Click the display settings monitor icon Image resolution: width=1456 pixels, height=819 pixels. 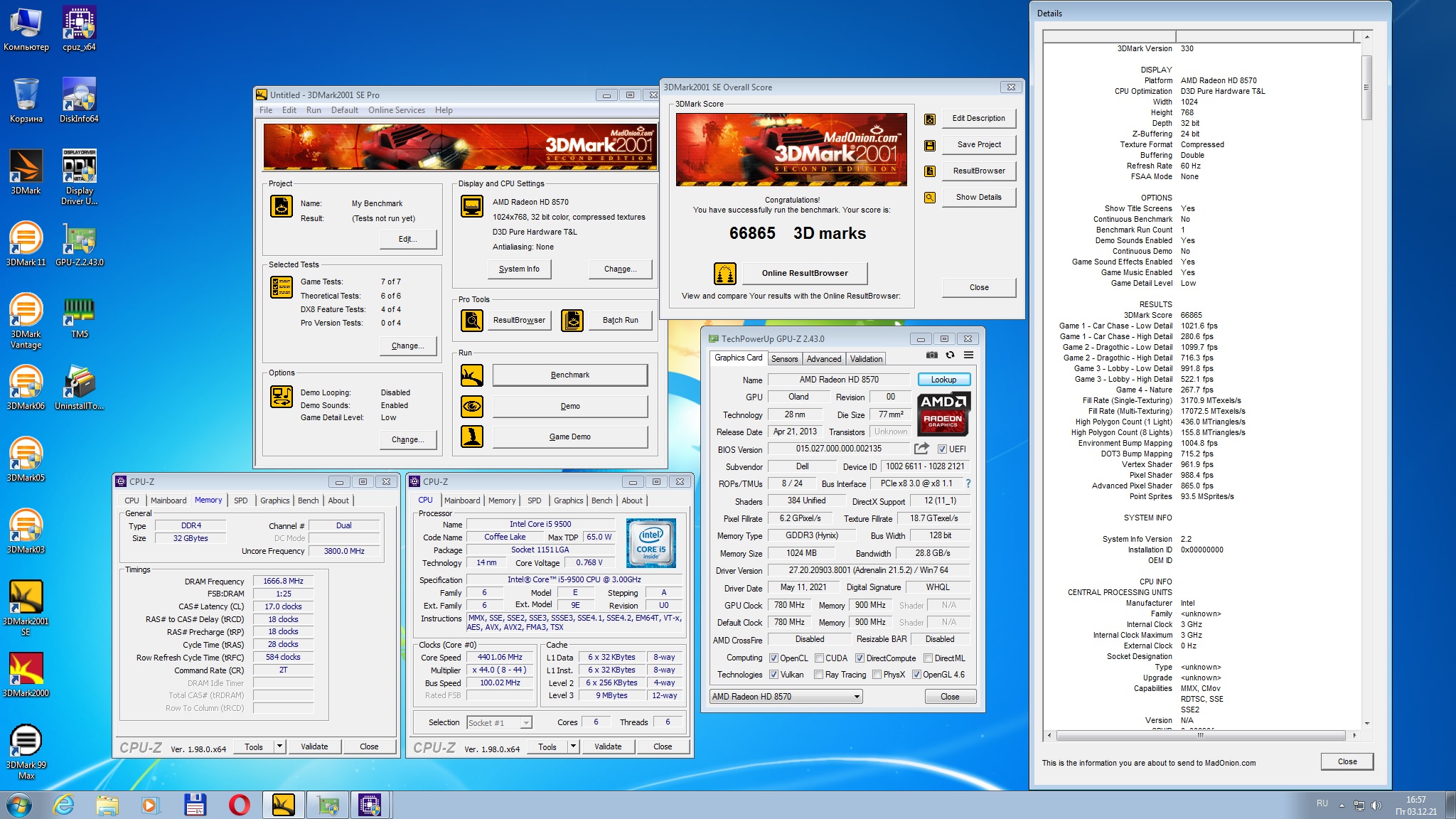point(472,206)
